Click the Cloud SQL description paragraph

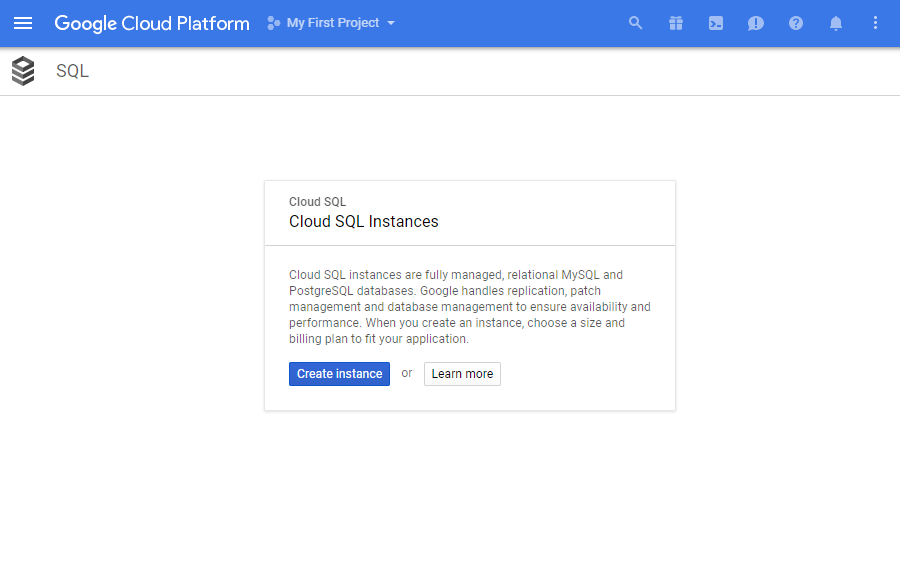pyautogui.click(x=470, y=307)
